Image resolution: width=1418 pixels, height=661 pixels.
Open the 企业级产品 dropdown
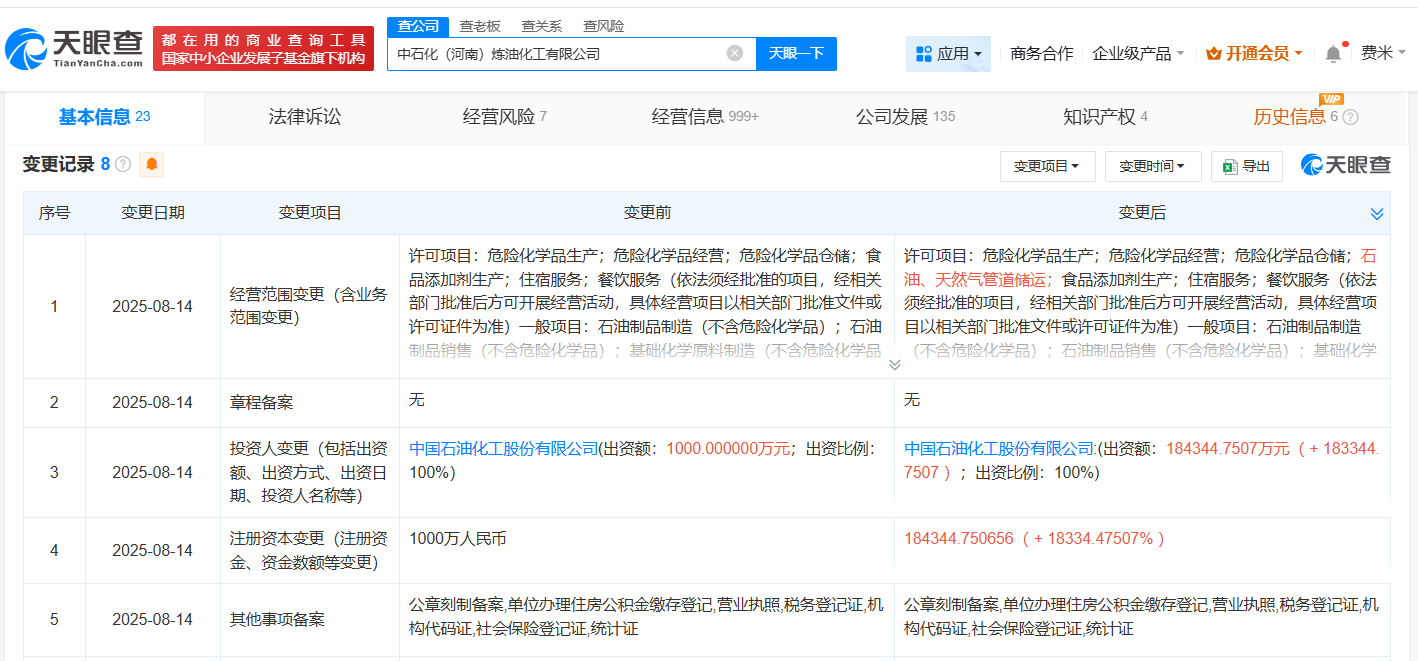1135,53
